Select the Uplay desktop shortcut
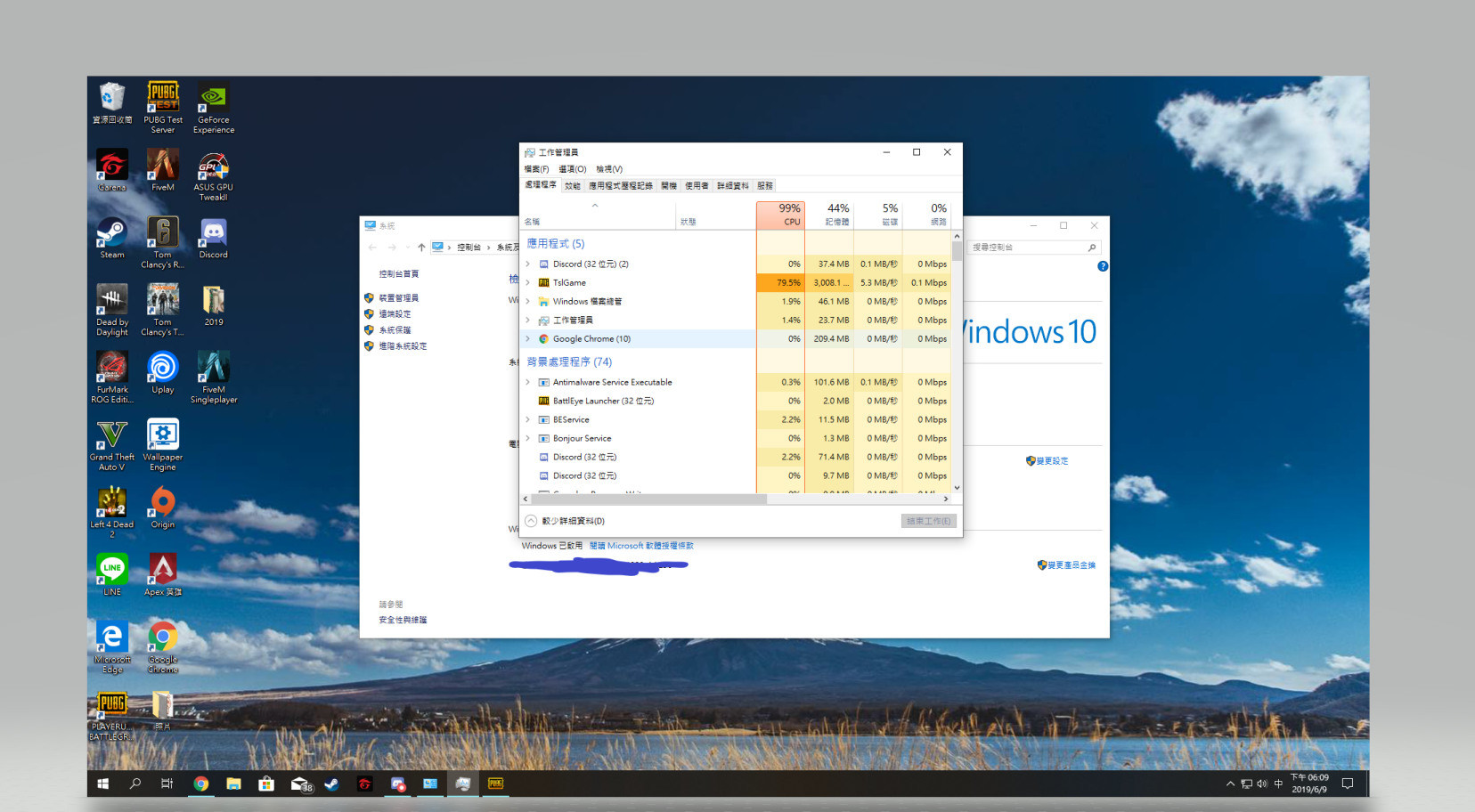The width and height of the screenshot is (1475, 812). coord(163,372)
